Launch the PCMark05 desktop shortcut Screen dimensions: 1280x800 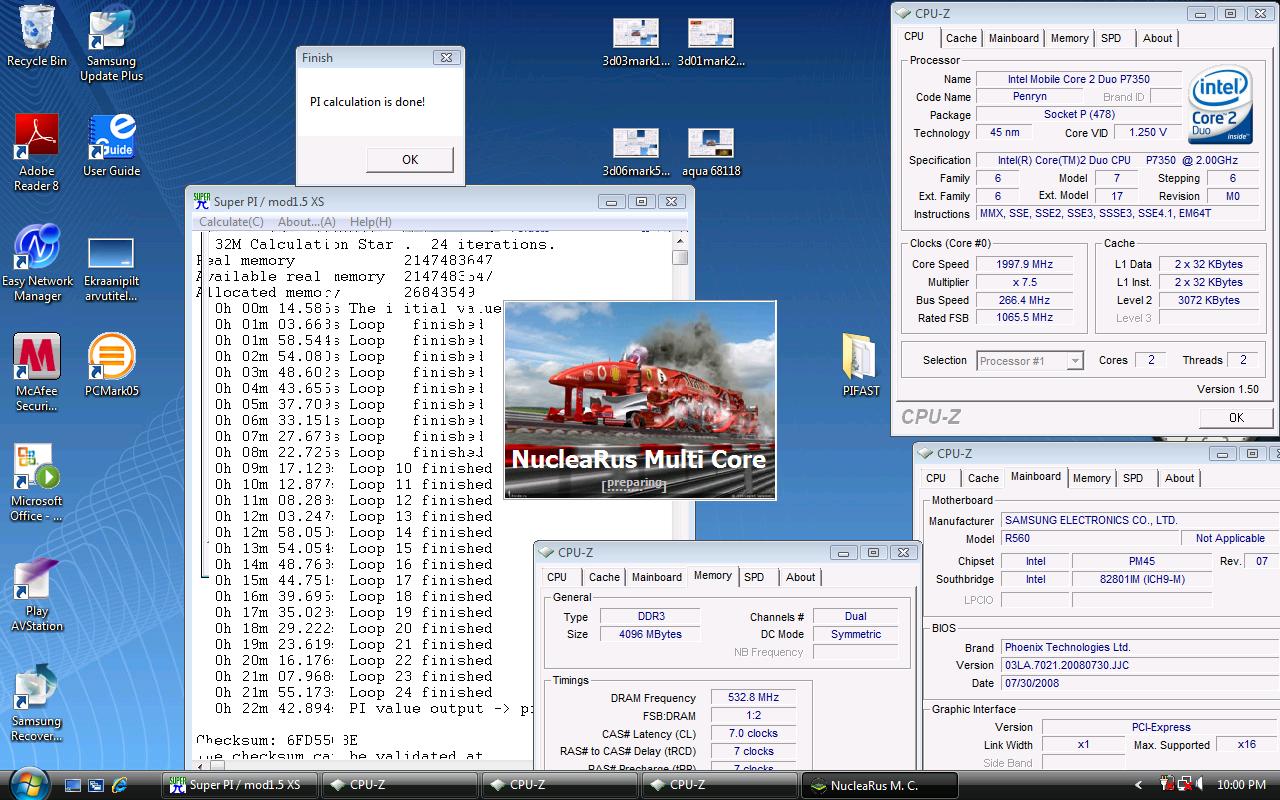(x=111, y=366)
